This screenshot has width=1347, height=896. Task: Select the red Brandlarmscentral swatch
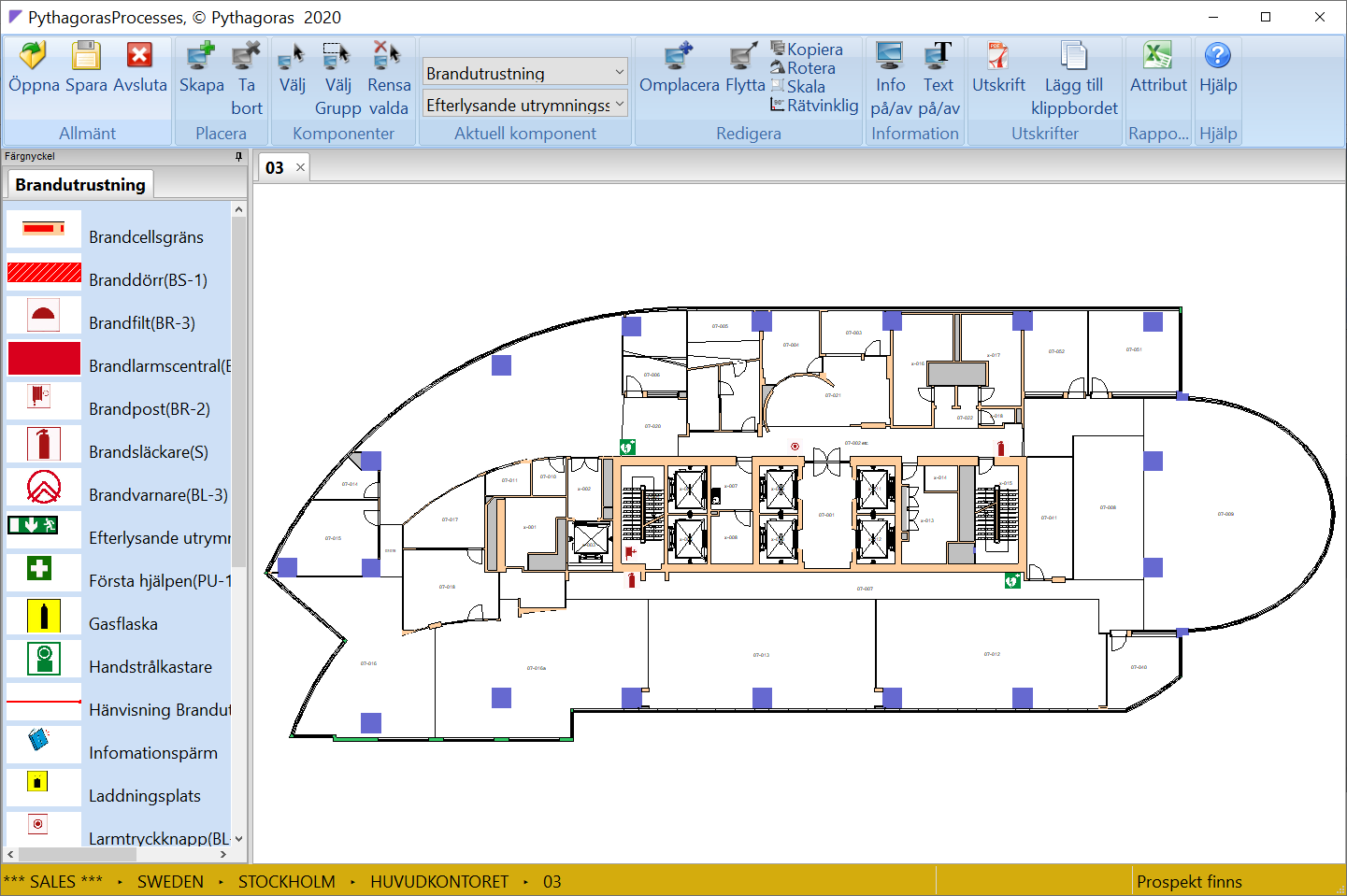(44, 359)
